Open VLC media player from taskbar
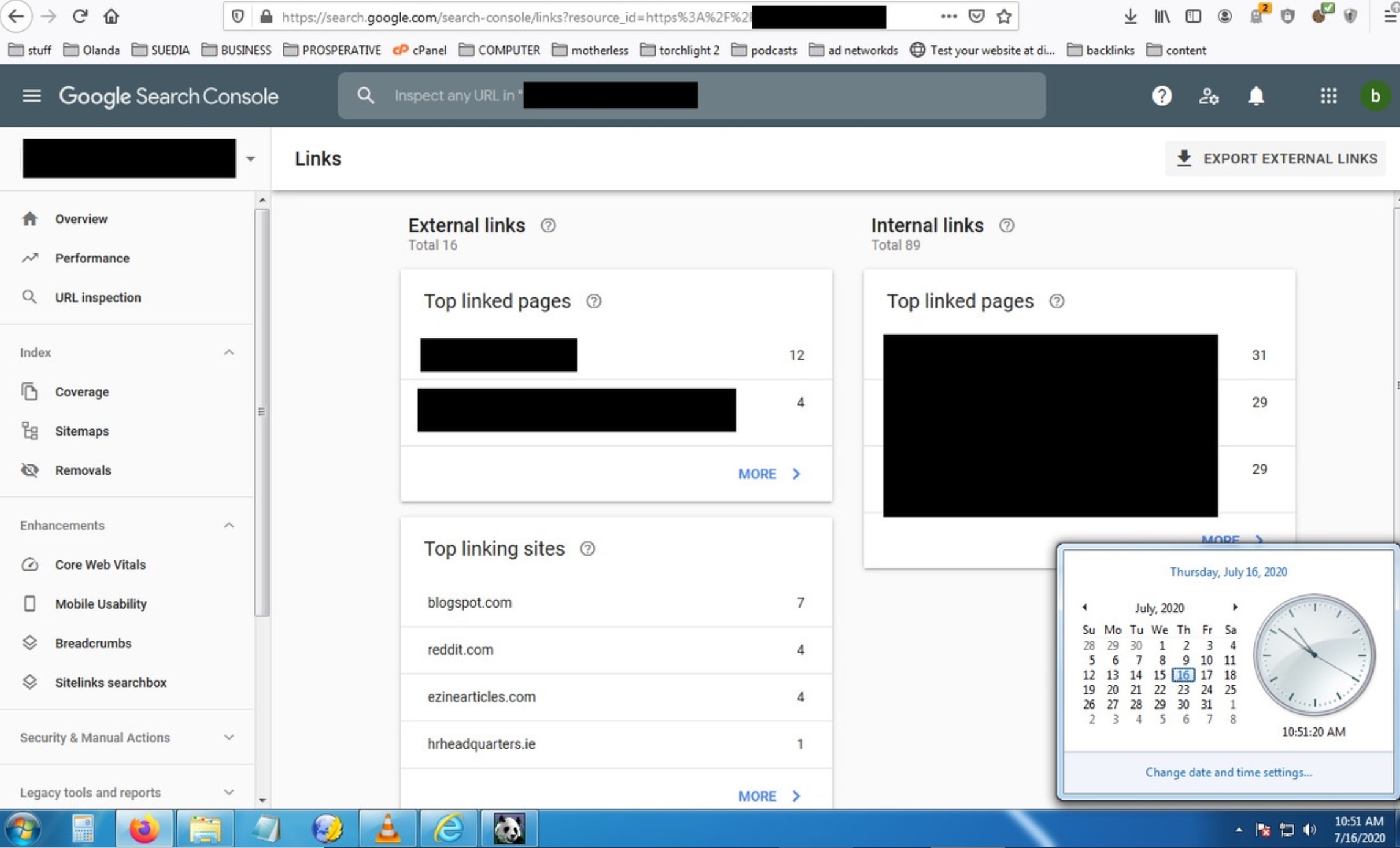1400x848 pixels. 388,829
